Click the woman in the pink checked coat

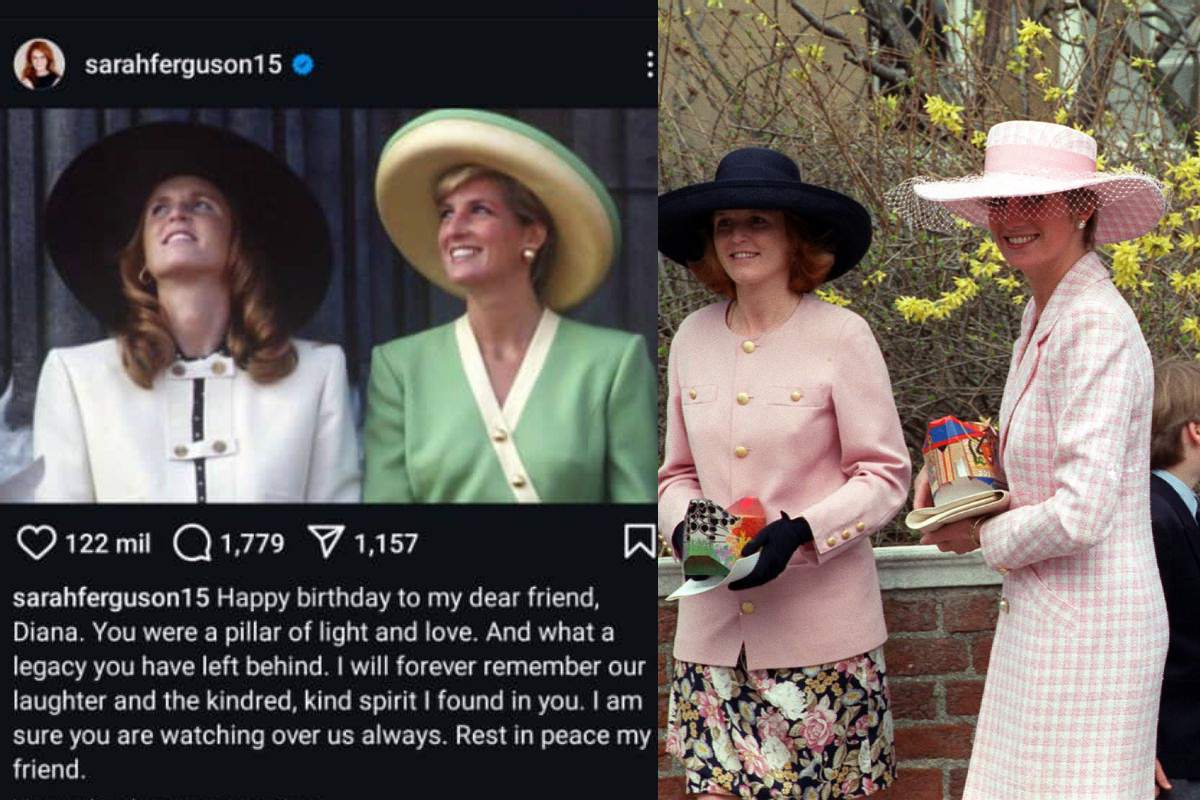click(1060, 480)
